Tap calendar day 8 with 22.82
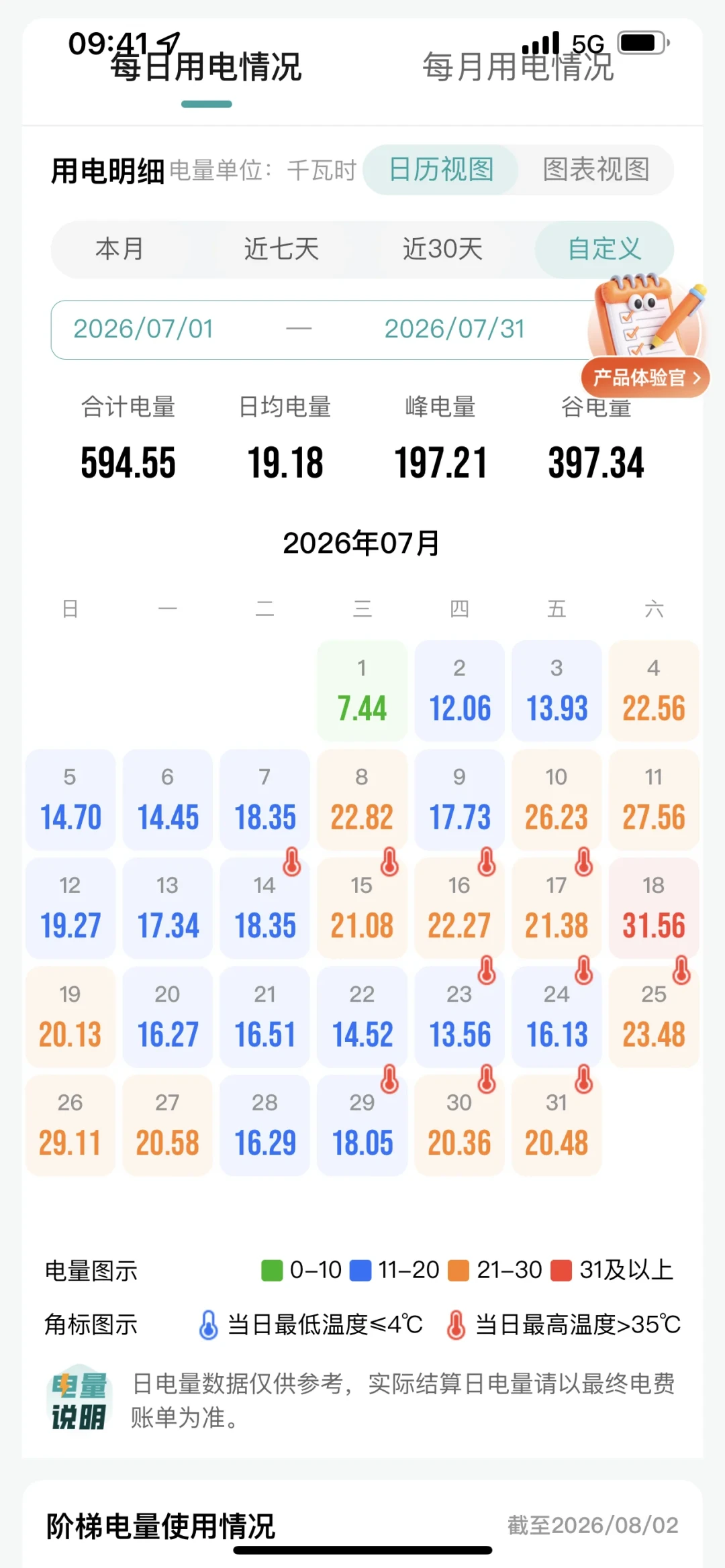Screen dimensions: 725x1568 click(362, 799)
